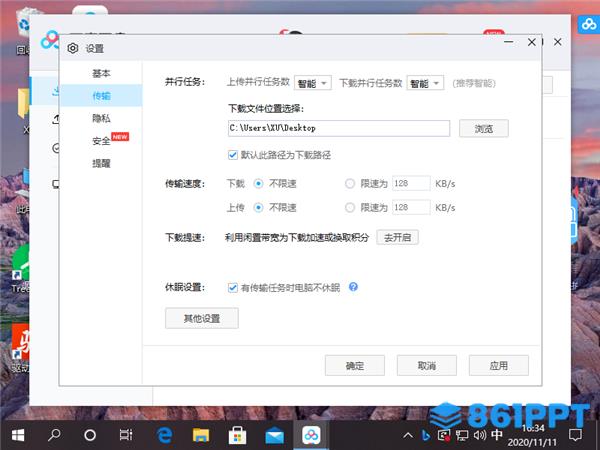
Task: Open Mail app from taskbar
Action: [274, 435]
